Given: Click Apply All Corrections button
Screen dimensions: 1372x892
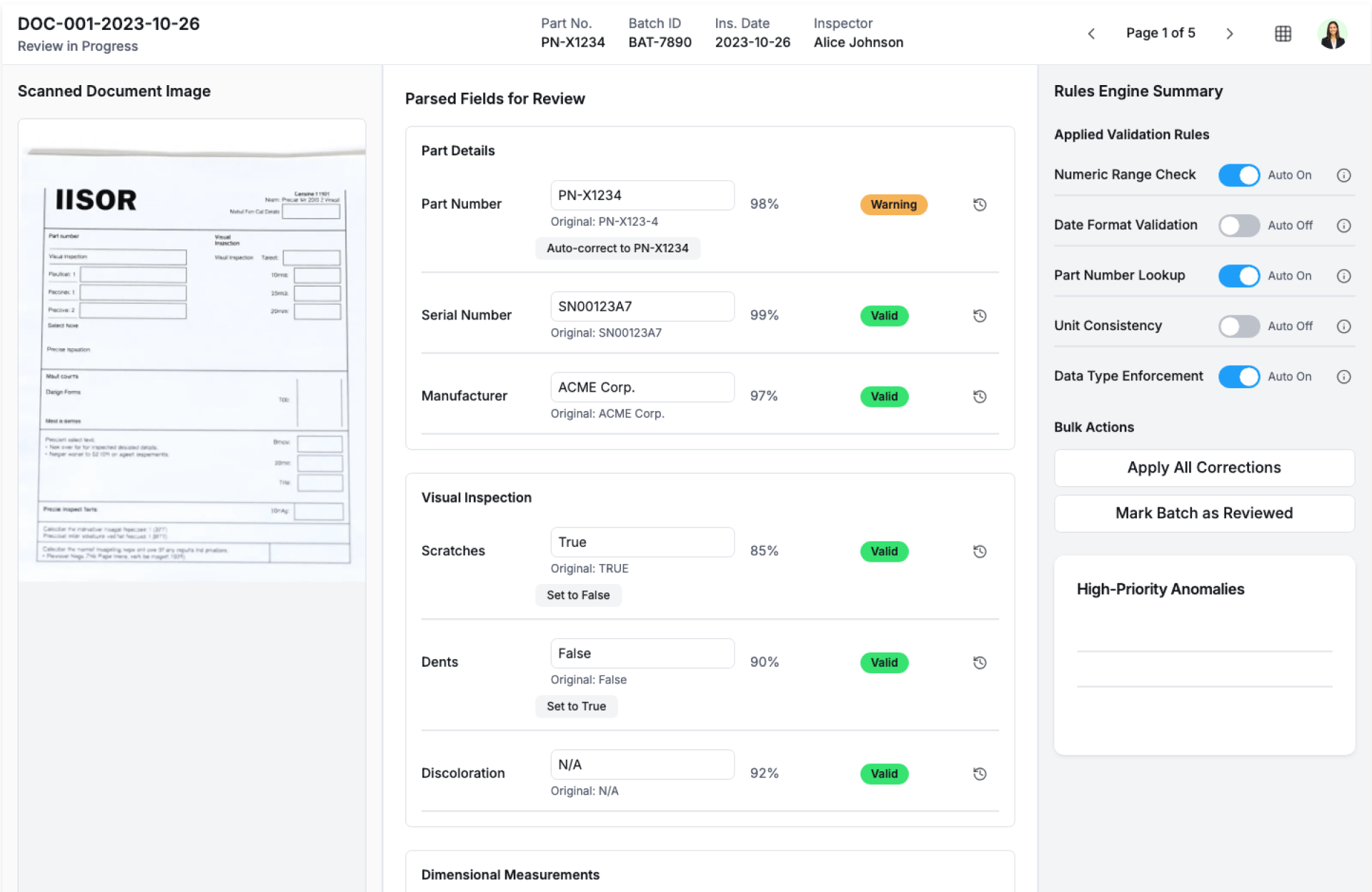Looking at the screenshot, I should tap(1204, 467).
